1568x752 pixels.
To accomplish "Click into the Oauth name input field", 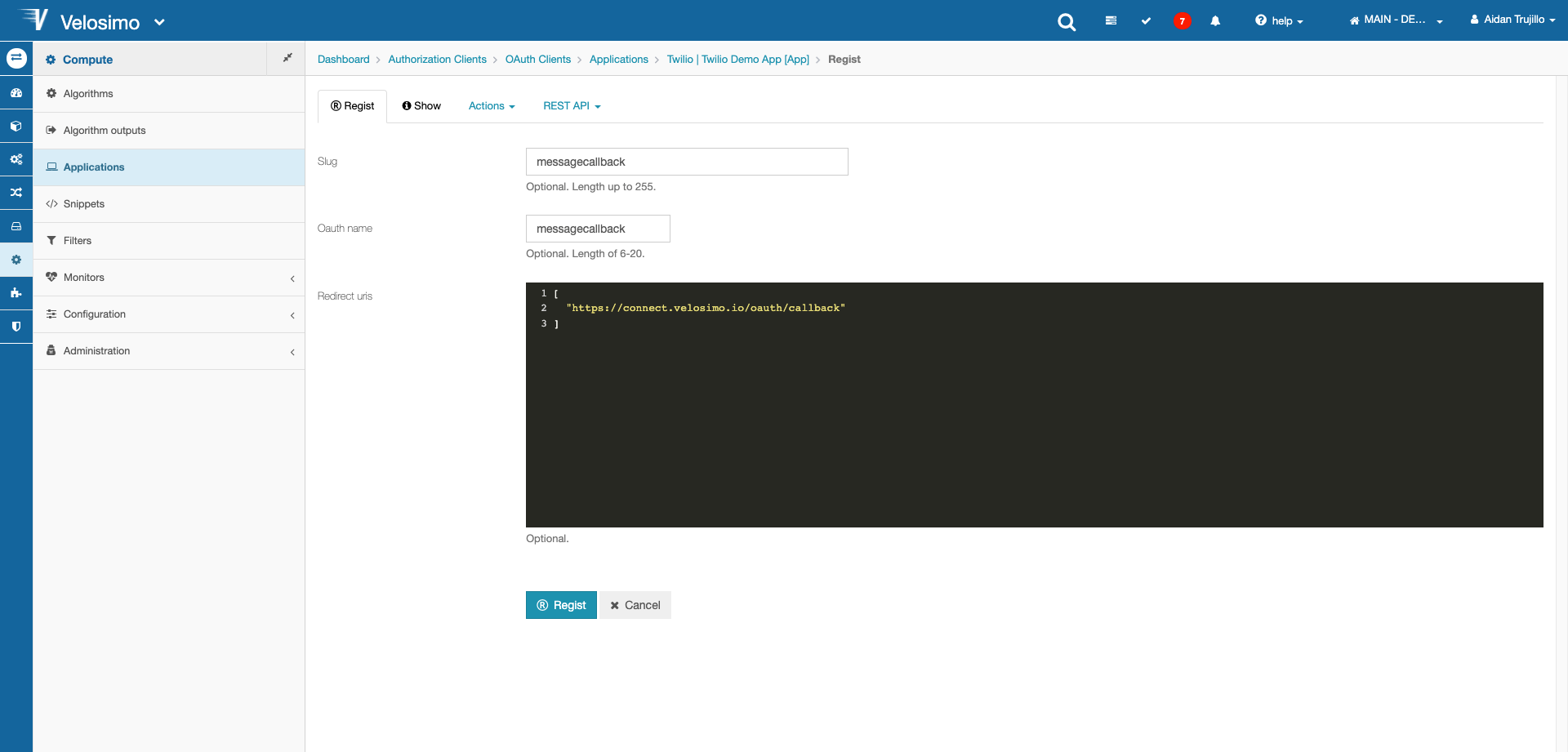I will point(598,229).
